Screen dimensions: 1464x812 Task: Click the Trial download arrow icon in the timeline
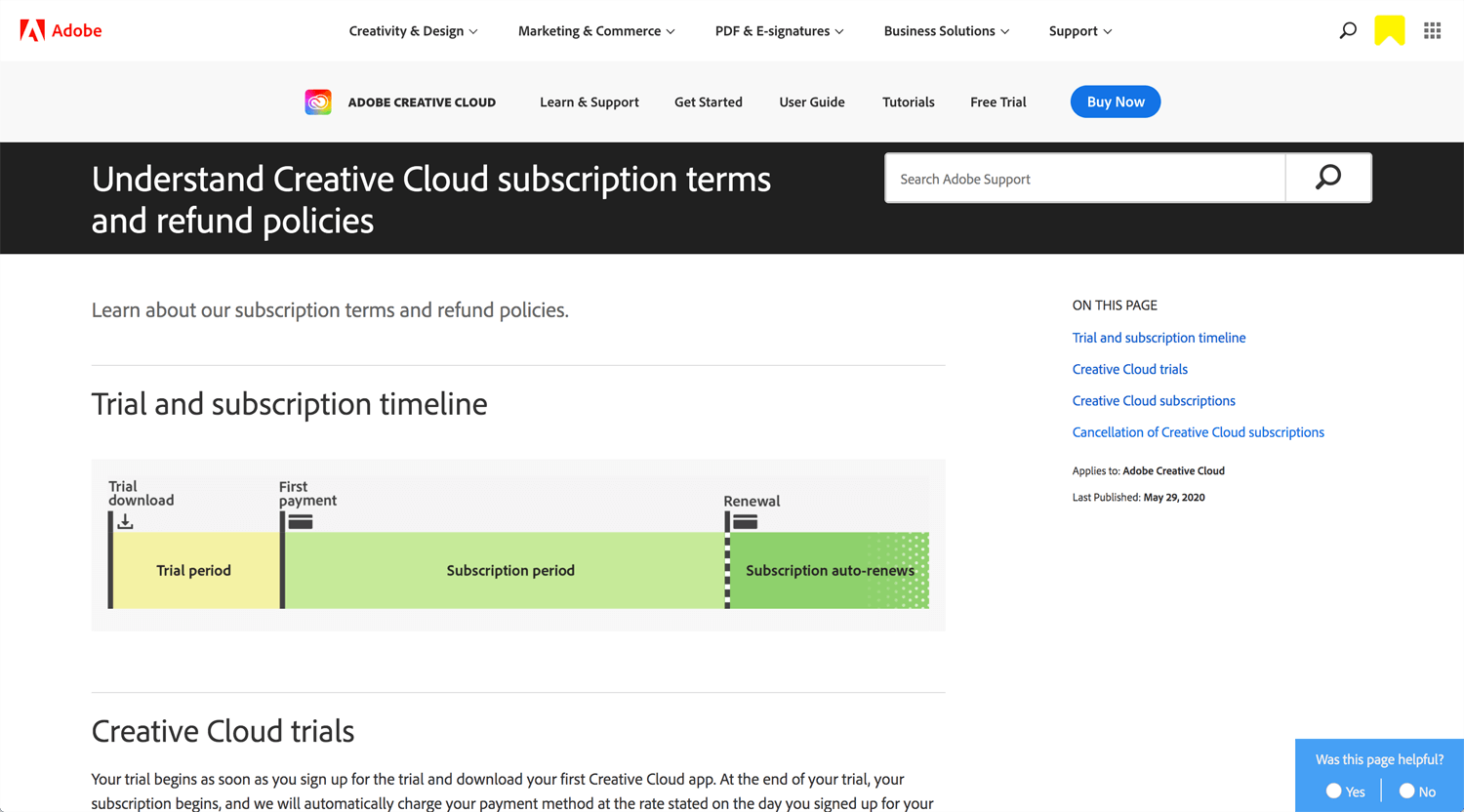pos(125,521)
